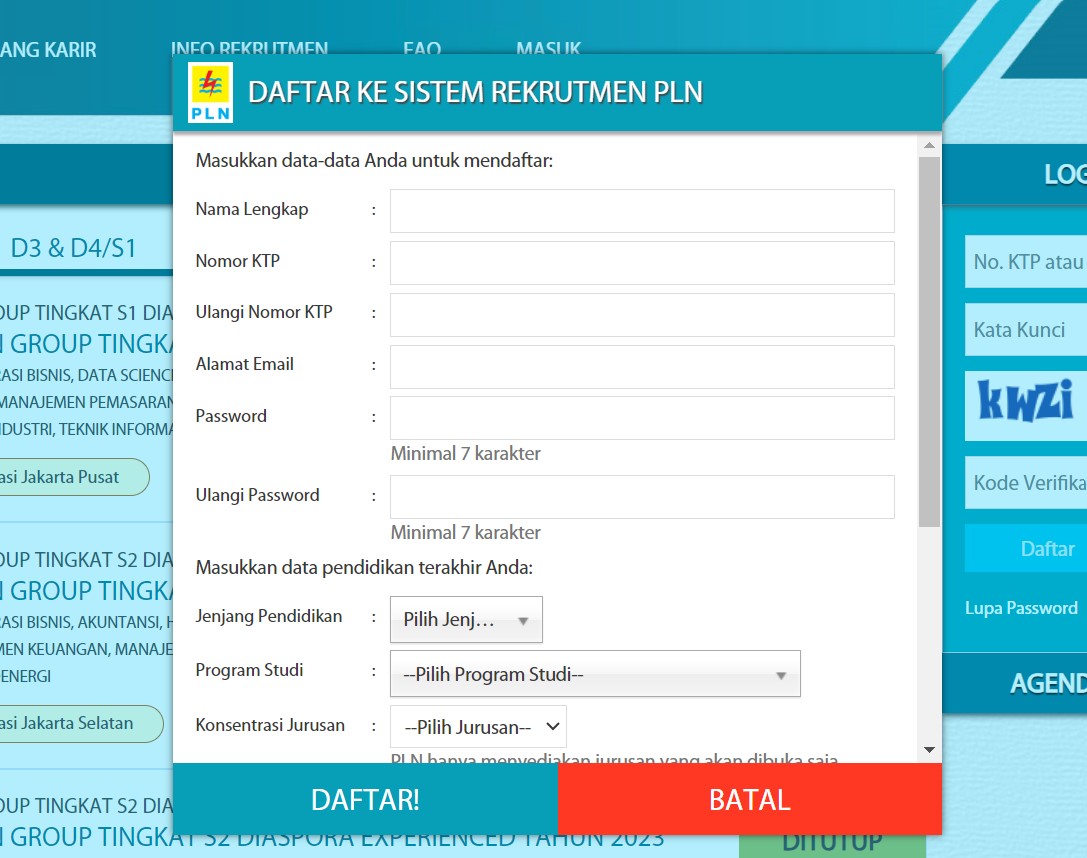Focus the Ulangi Nomor KTP field
Image resolution: width=1087 pixels, height=858 pixels.
pos(642,315)
